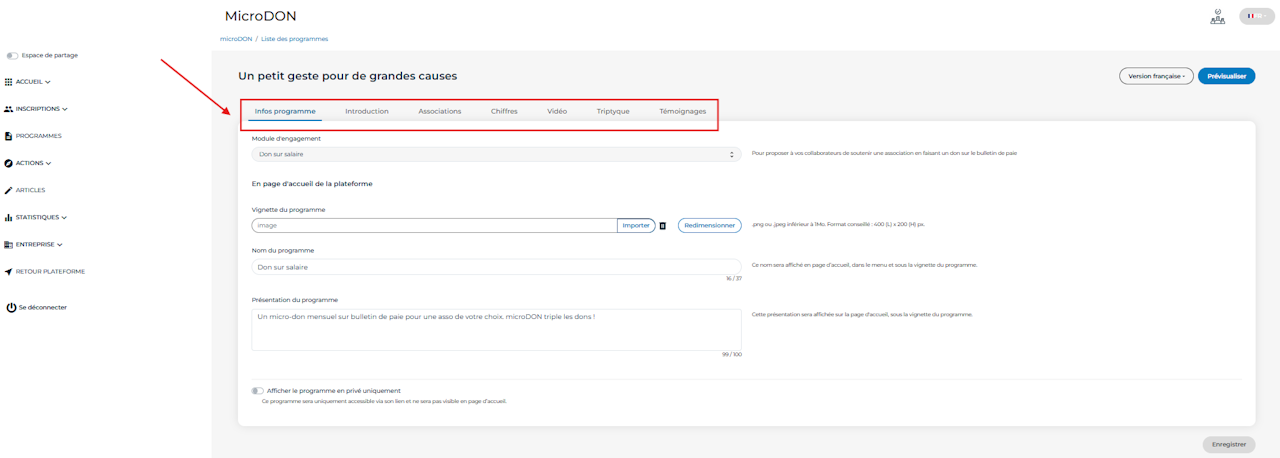The height and width of the screenshot is (458, 1280).
Task: Click the Entreprise building icon
Action: pos(9,244)
